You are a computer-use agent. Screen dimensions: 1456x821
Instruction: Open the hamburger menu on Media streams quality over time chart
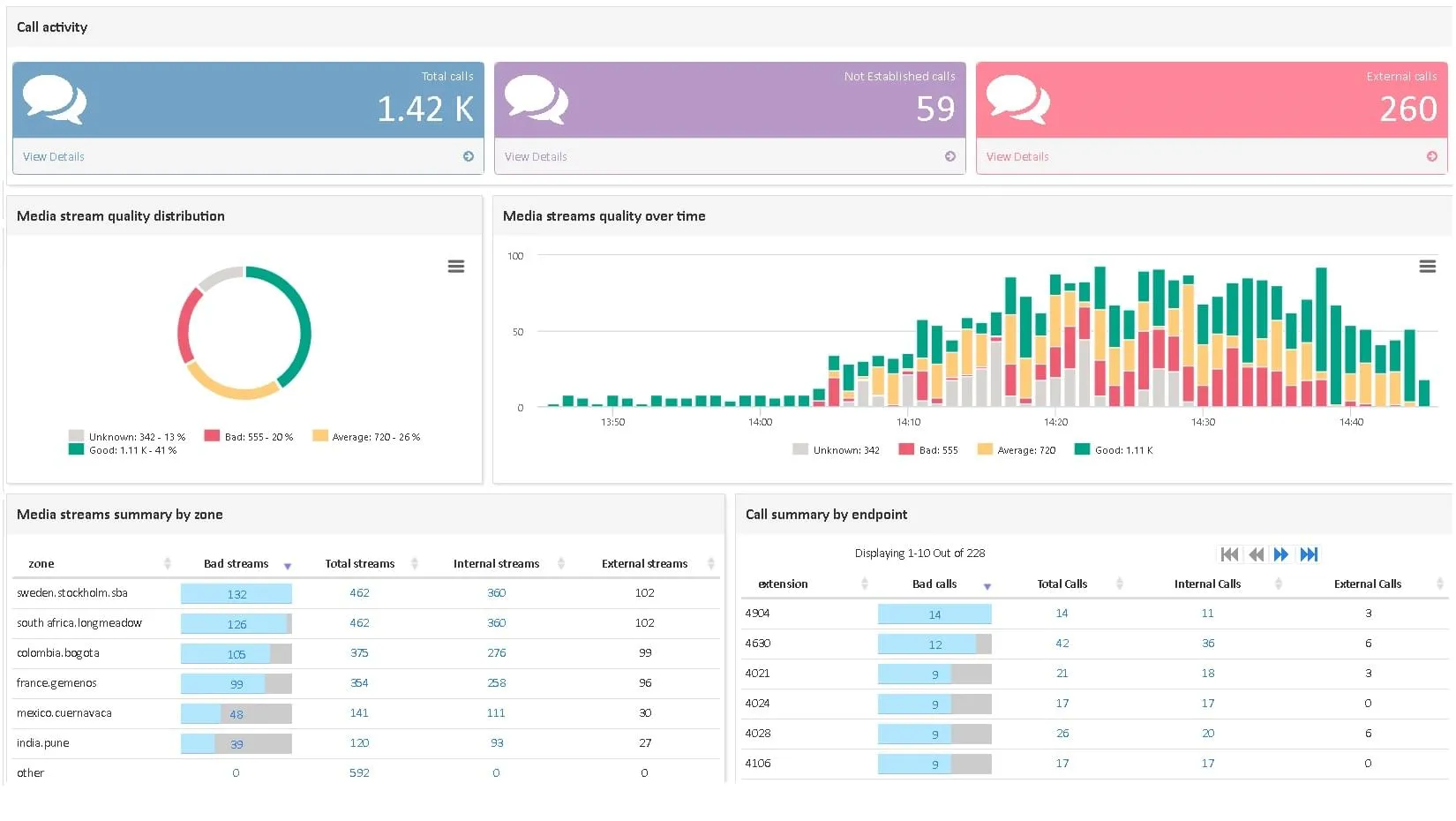1427,266
